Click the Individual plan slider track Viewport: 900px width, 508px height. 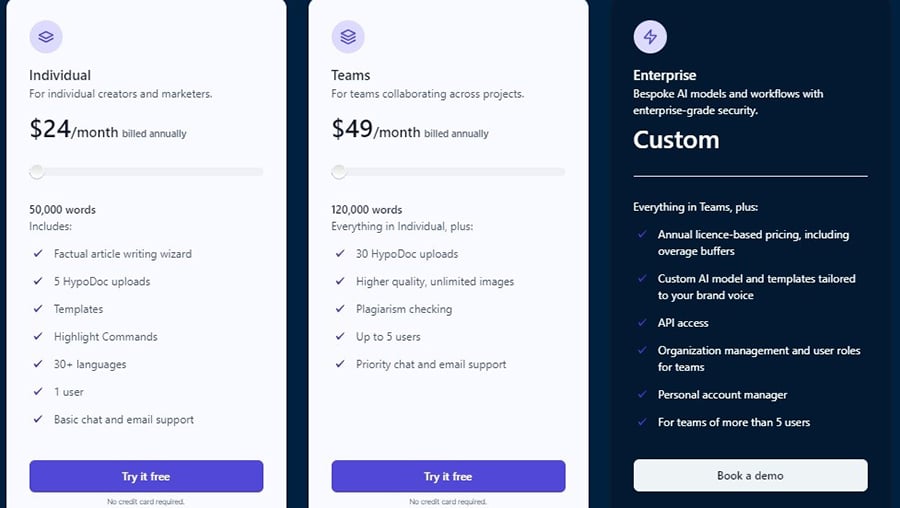pyautogui.click(x=150, y=172)
